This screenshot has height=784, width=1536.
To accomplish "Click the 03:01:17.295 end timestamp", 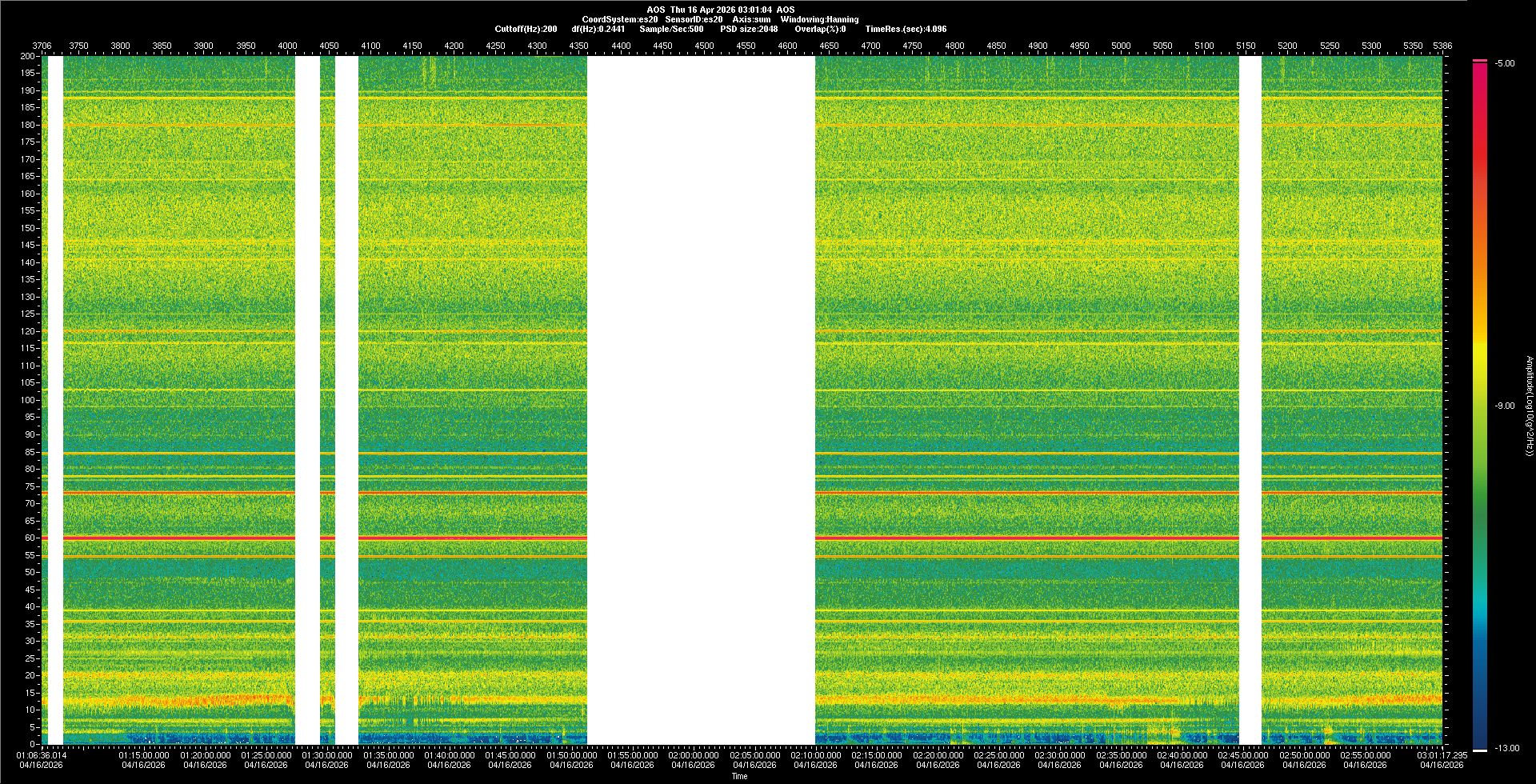I will click(1442, 755).
